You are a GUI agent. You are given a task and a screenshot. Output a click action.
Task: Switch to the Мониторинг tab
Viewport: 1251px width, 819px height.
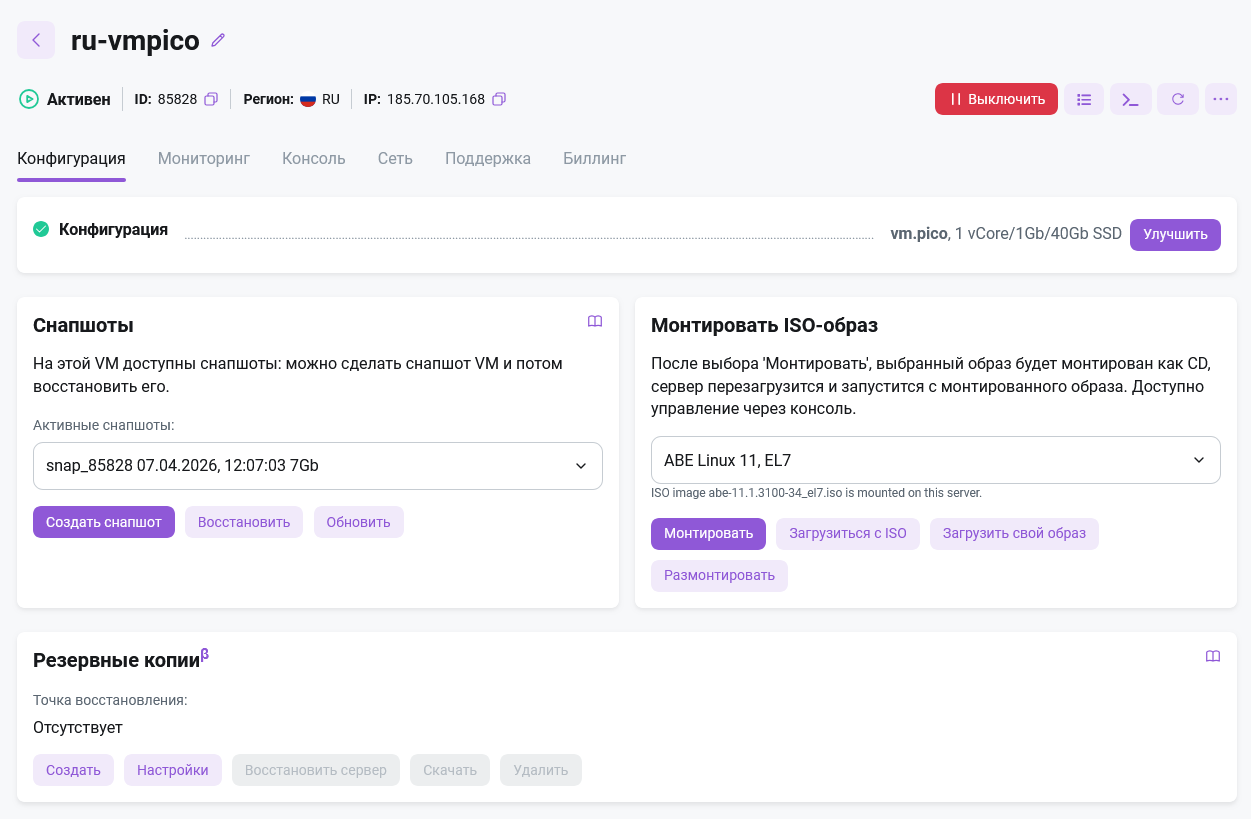(x=204, y=158)
